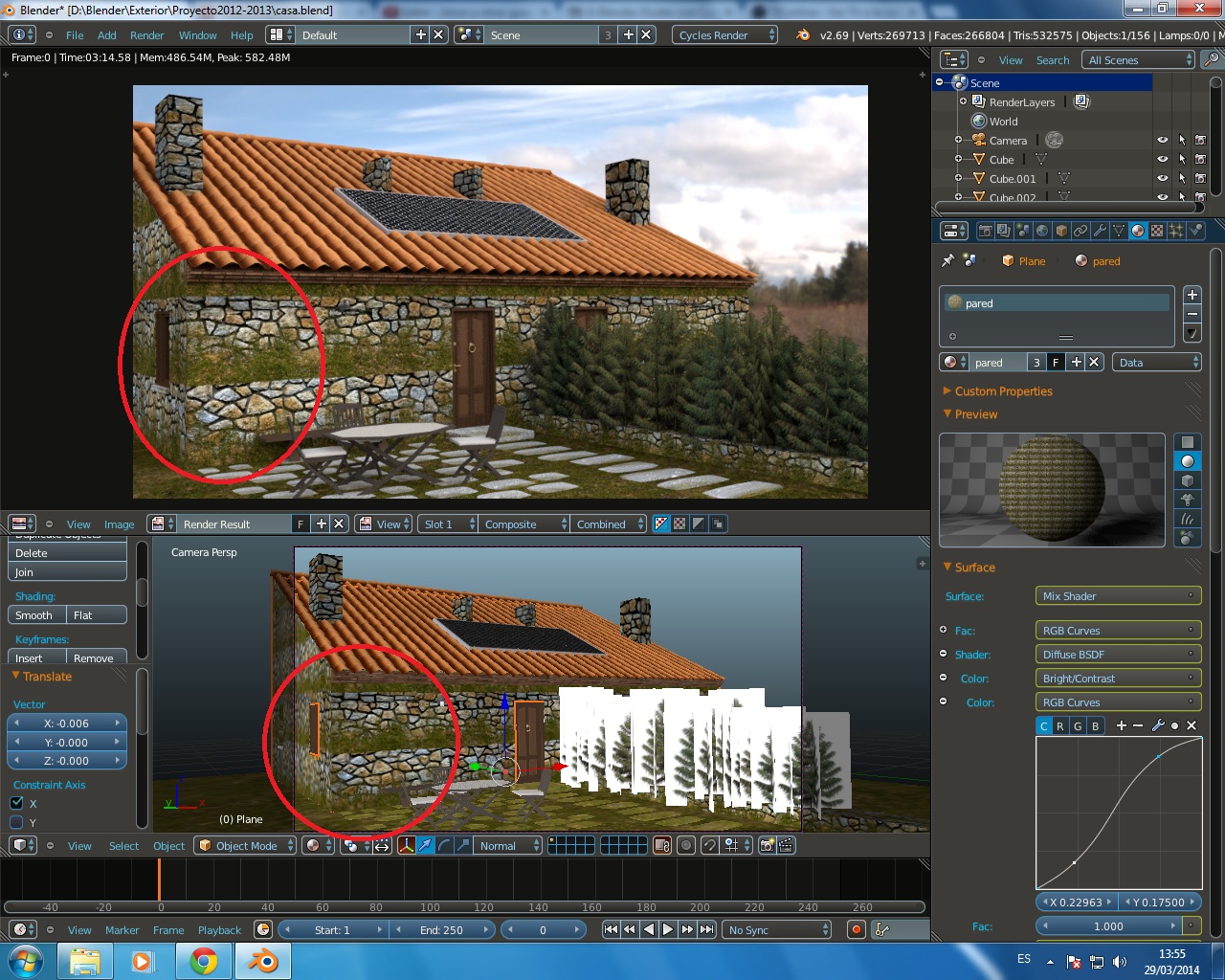Open the Select menu in 3D viewport header

[x=123, y=845]
